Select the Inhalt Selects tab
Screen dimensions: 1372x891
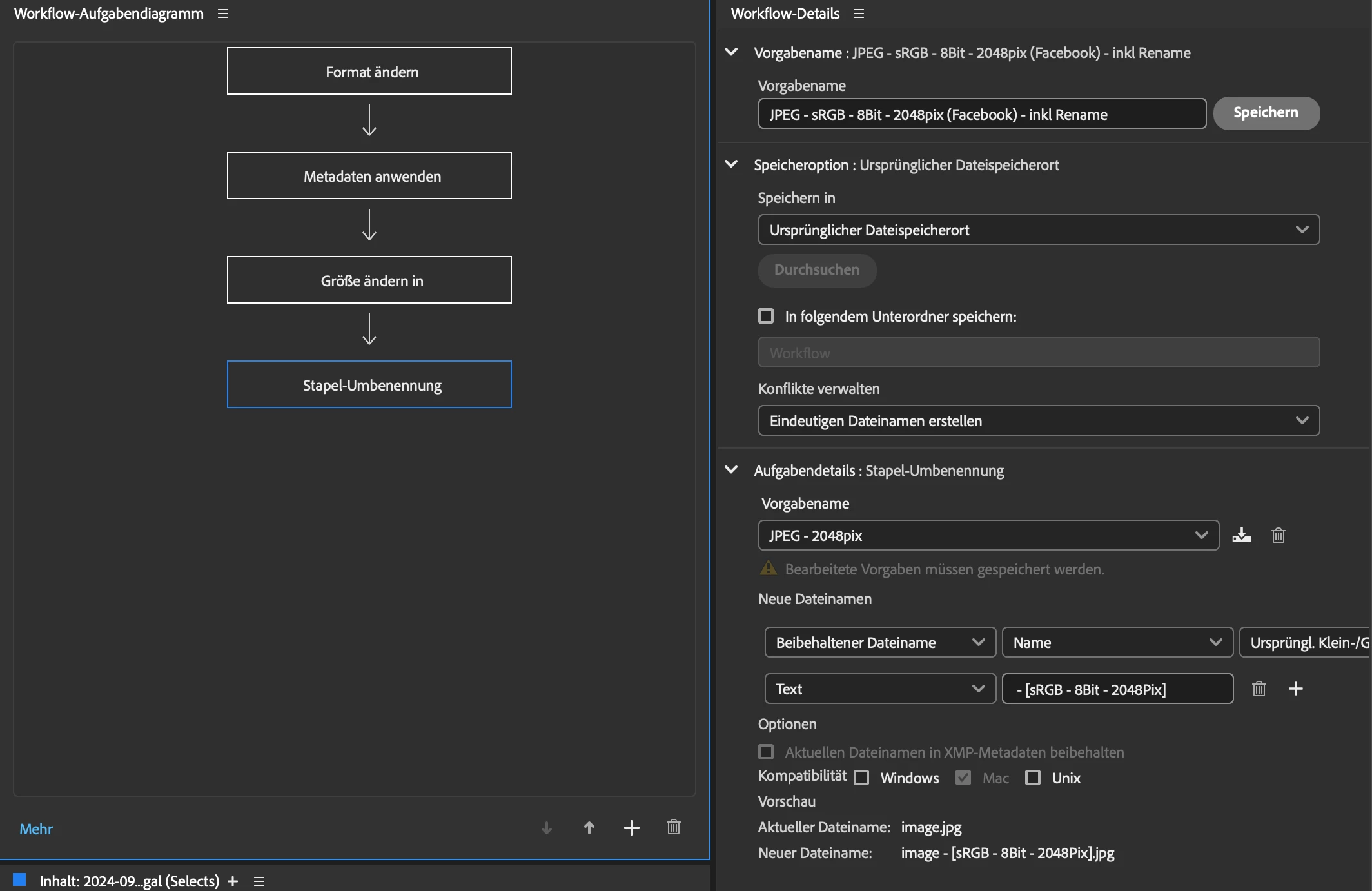(x=129, y=881)
